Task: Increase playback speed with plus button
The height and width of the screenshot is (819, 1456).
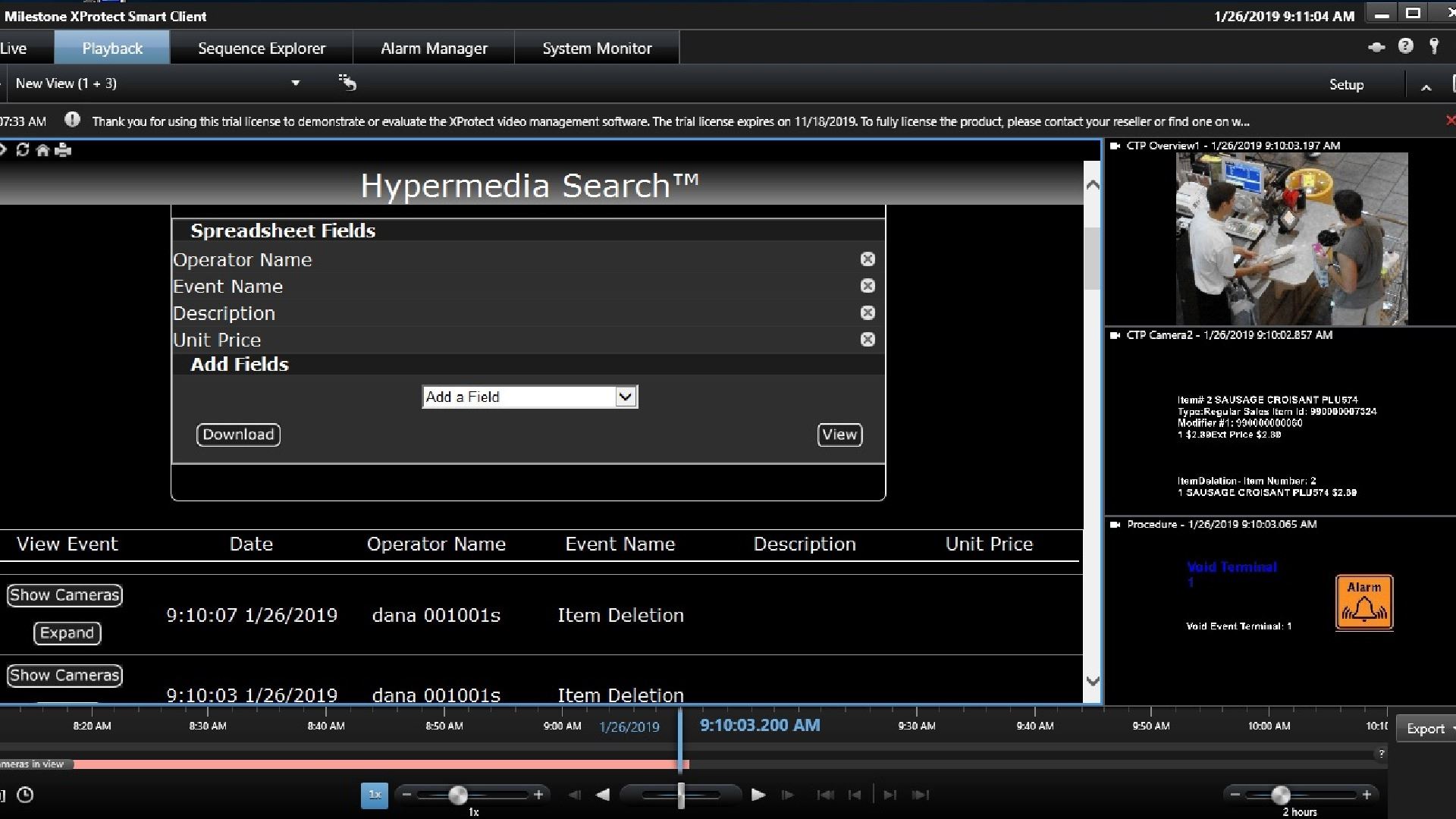Action: [x=538, y=795]
